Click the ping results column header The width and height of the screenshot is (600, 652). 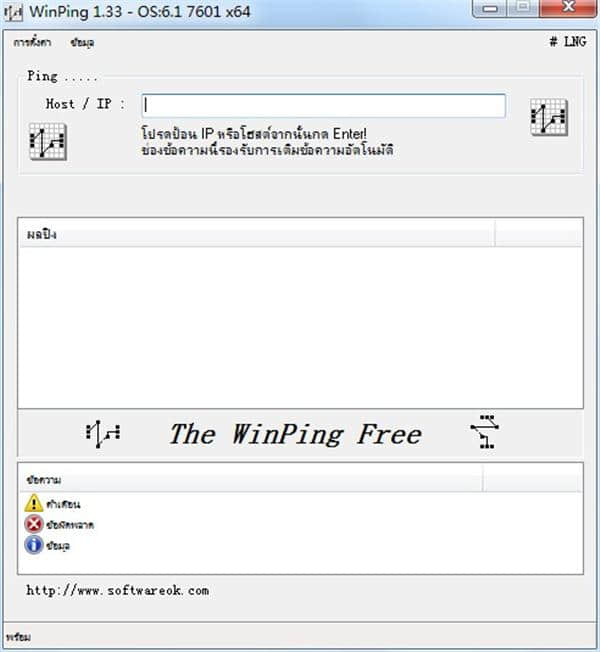tap(257, 234)
